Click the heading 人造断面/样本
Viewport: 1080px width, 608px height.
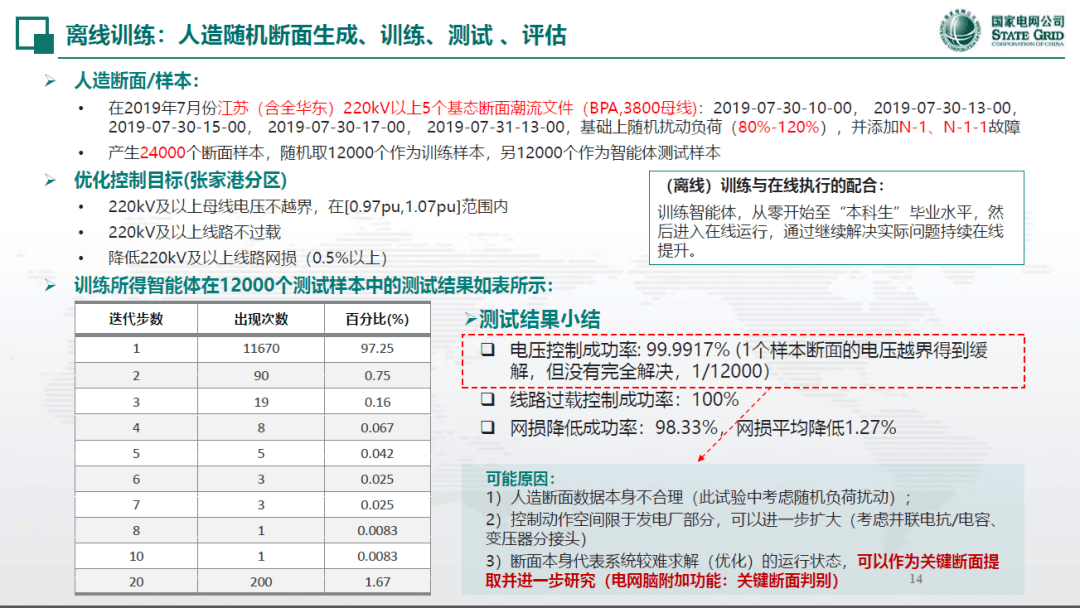[136, 81]
